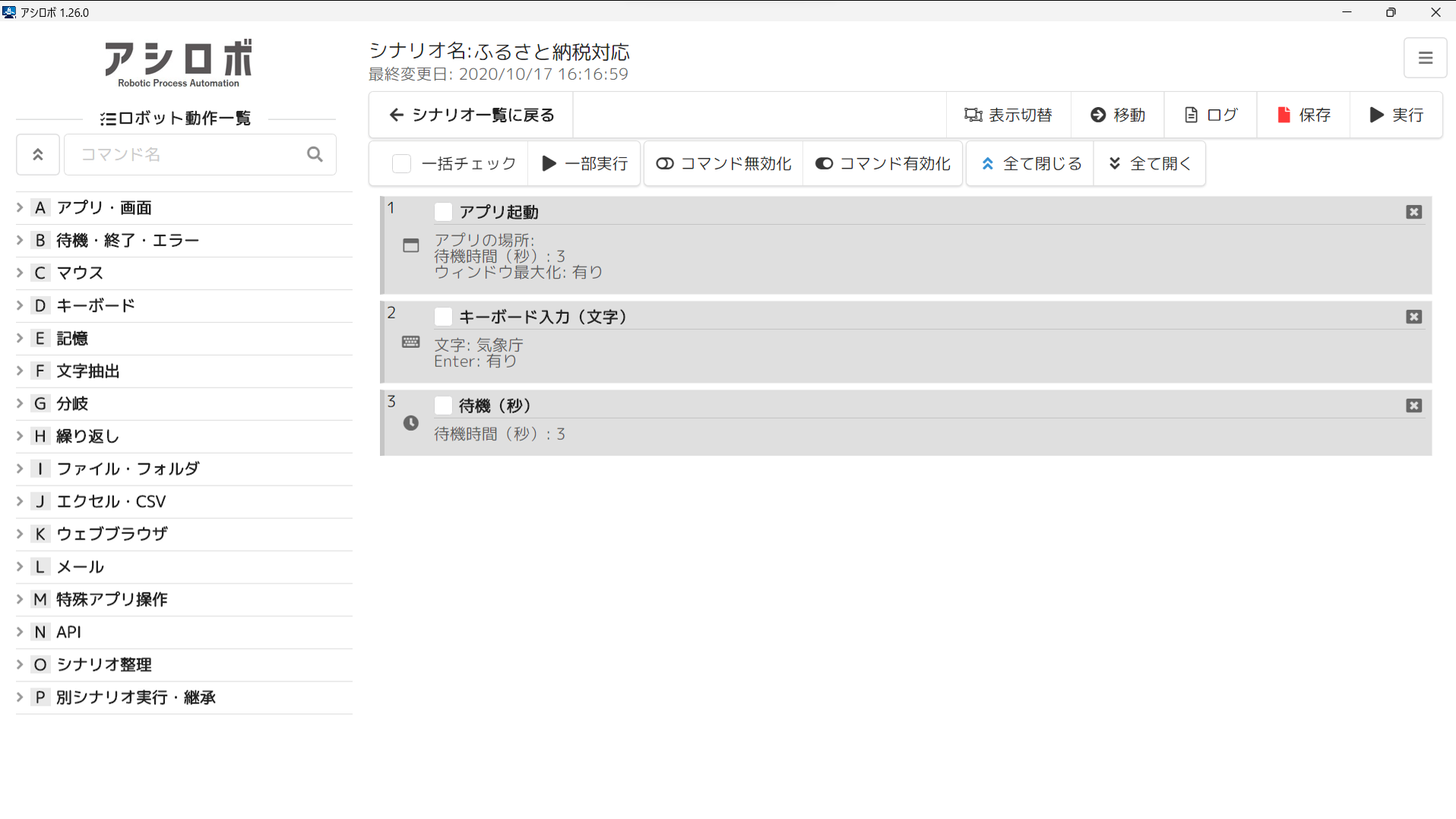Delete the アプリ起動 step with its X icon
1456x819 pixels.
pos(1413,212)
